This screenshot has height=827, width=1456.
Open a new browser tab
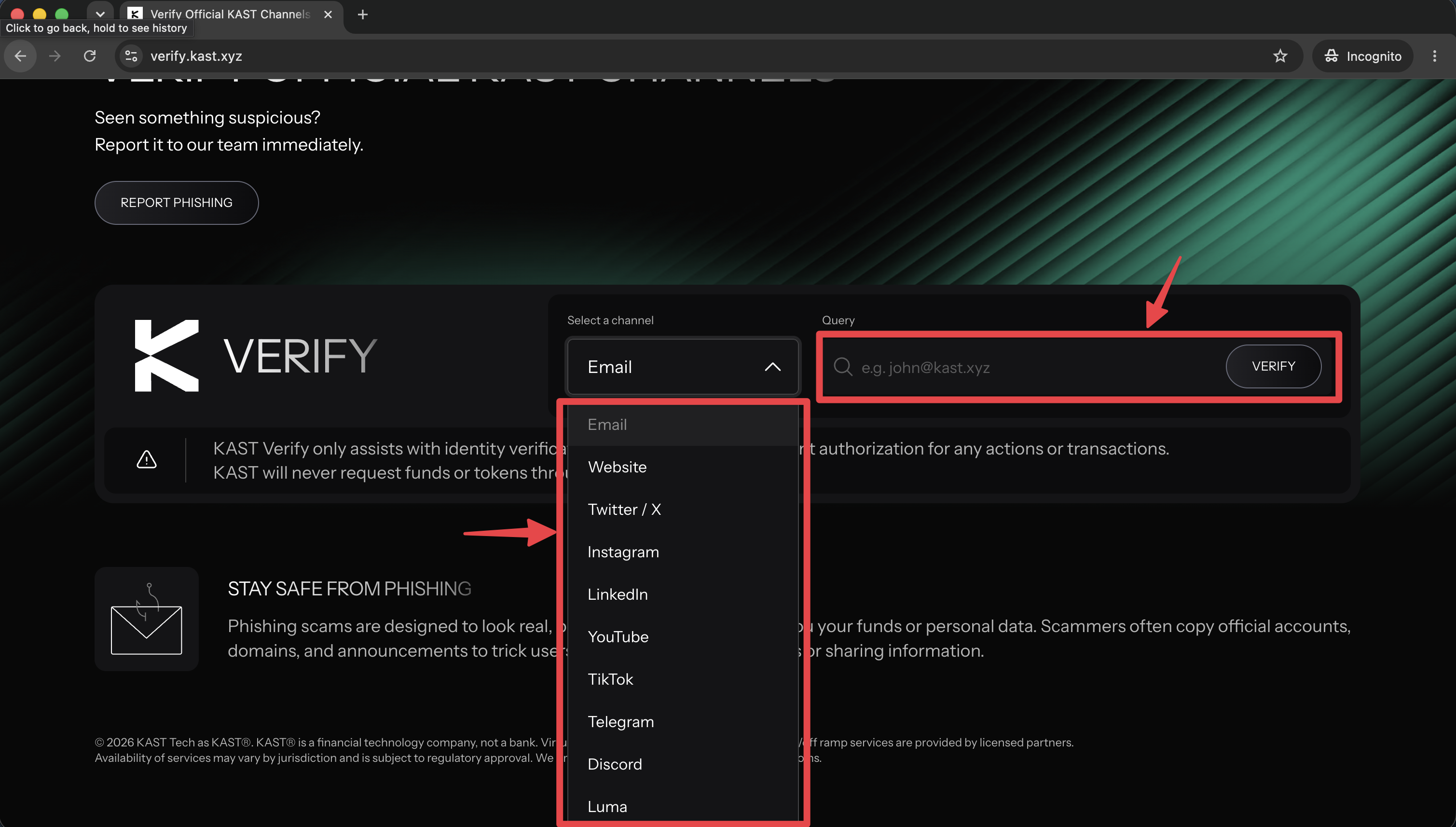[x=363, y=15]
